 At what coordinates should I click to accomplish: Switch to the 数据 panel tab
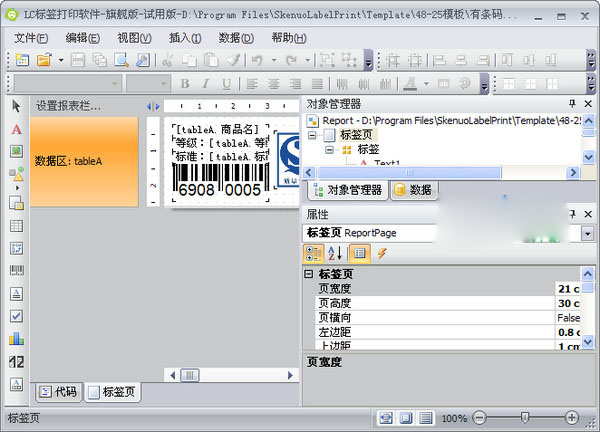pyautogui.click(x=414, y=190)
